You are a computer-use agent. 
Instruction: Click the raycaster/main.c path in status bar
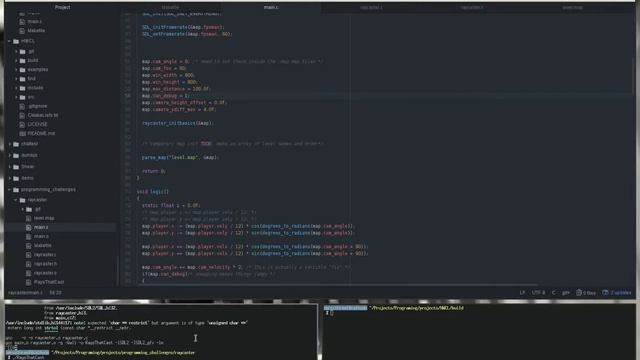point(25,293)
